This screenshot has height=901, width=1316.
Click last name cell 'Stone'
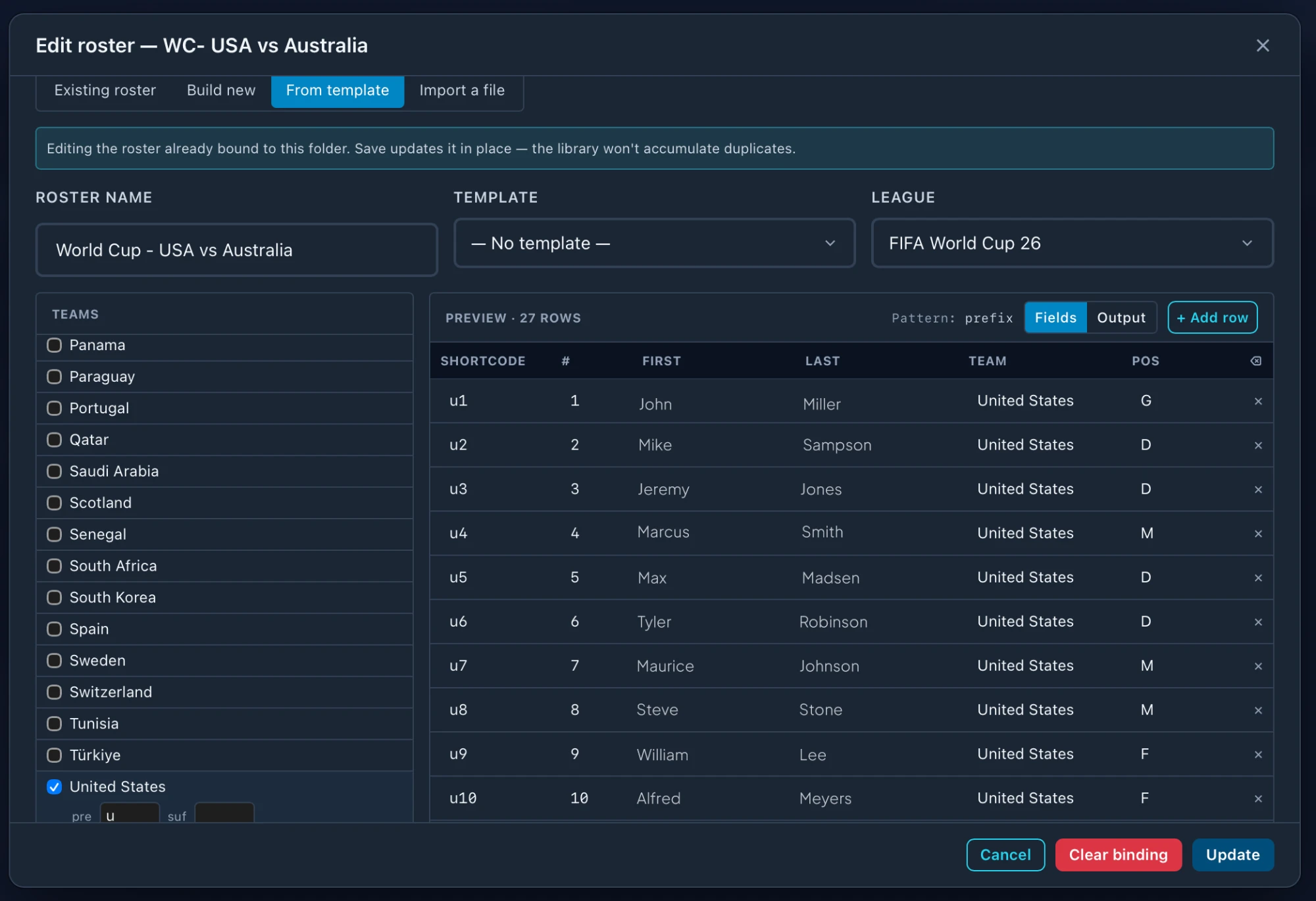pos(821,709)
